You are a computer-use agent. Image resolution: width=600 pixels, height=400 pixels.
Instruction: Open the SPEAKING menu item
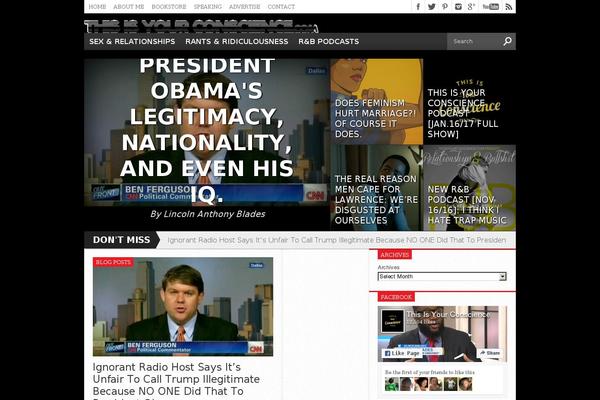click(208, 7)
